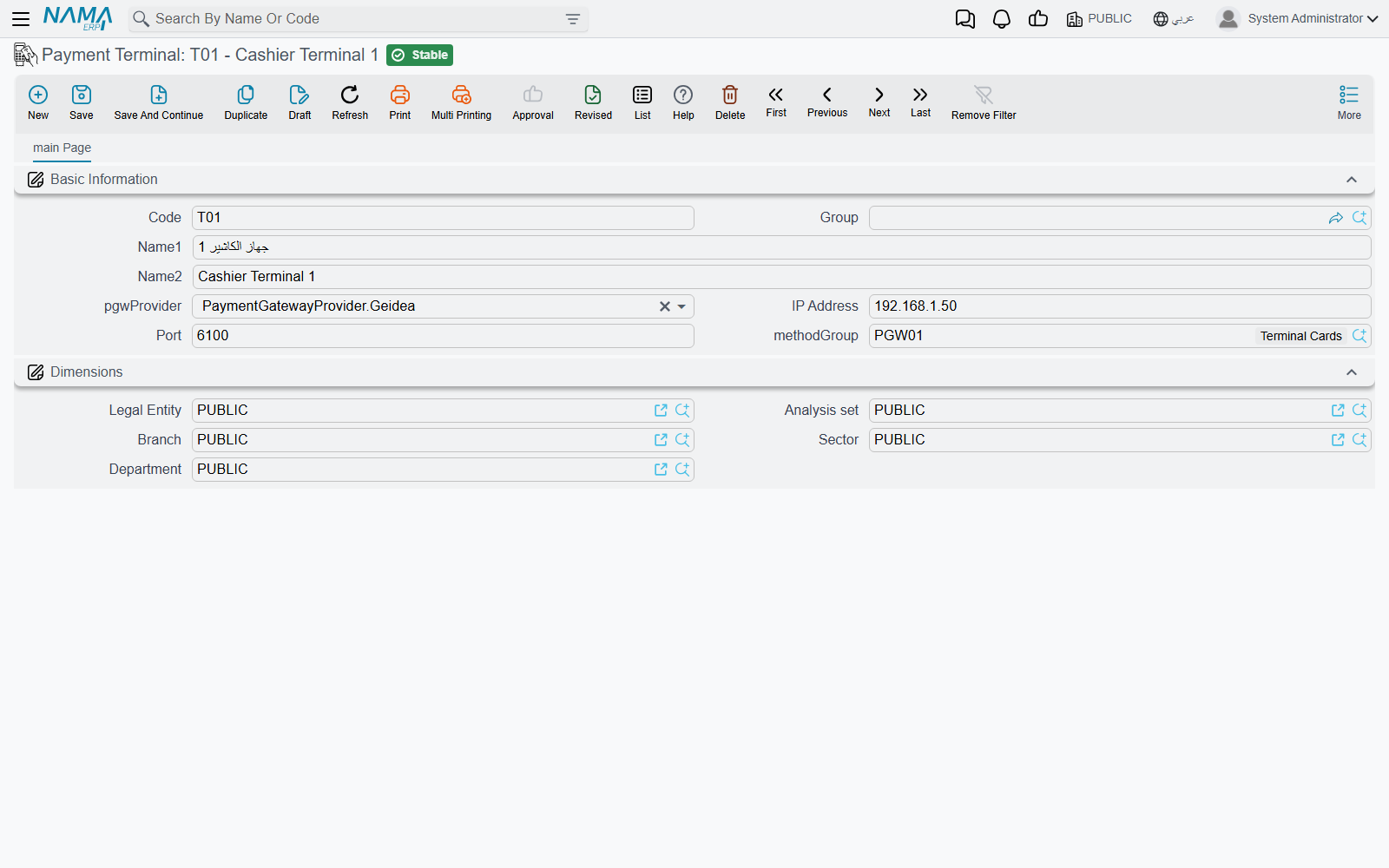Open the List view
The image size is (1389, 868).
(x=642, y=102)
